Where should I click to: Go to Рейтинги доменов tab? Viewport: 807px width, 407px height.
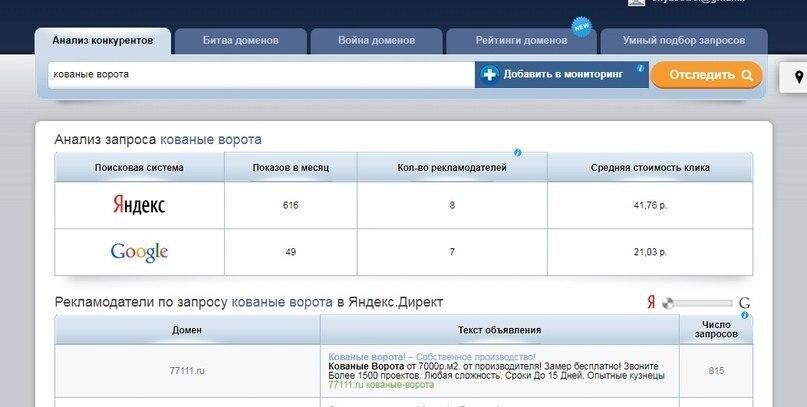point(521,41)
